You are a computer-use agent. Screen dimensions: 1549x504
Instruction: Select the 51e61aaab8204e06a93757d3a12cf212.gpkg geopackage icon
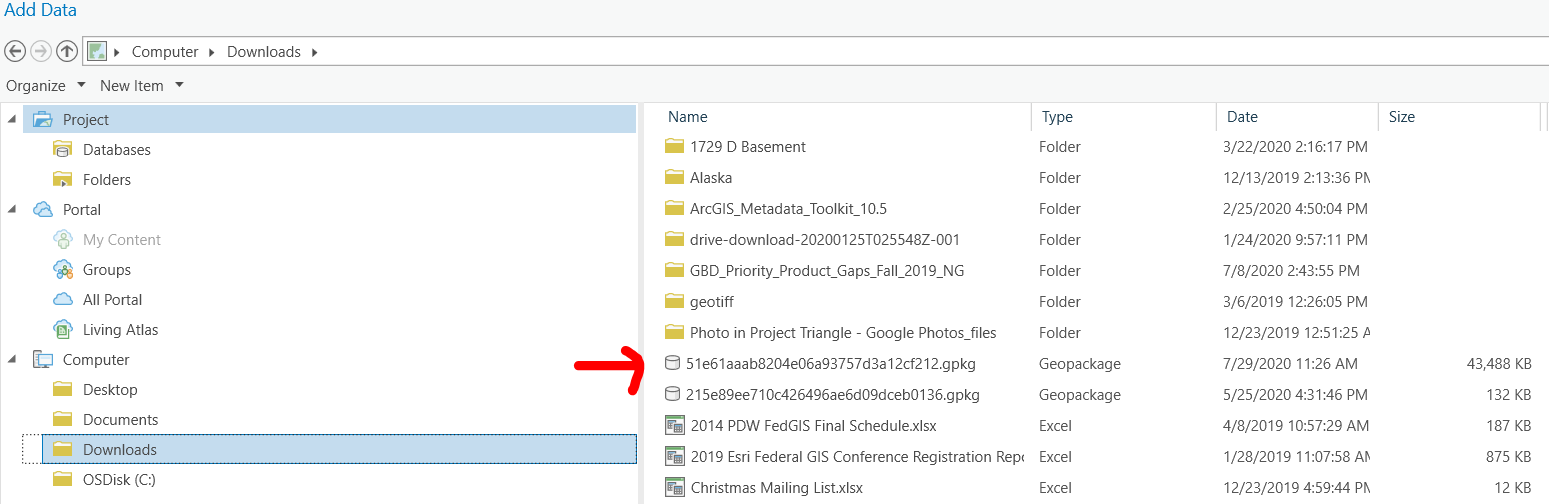coord(673,363)
